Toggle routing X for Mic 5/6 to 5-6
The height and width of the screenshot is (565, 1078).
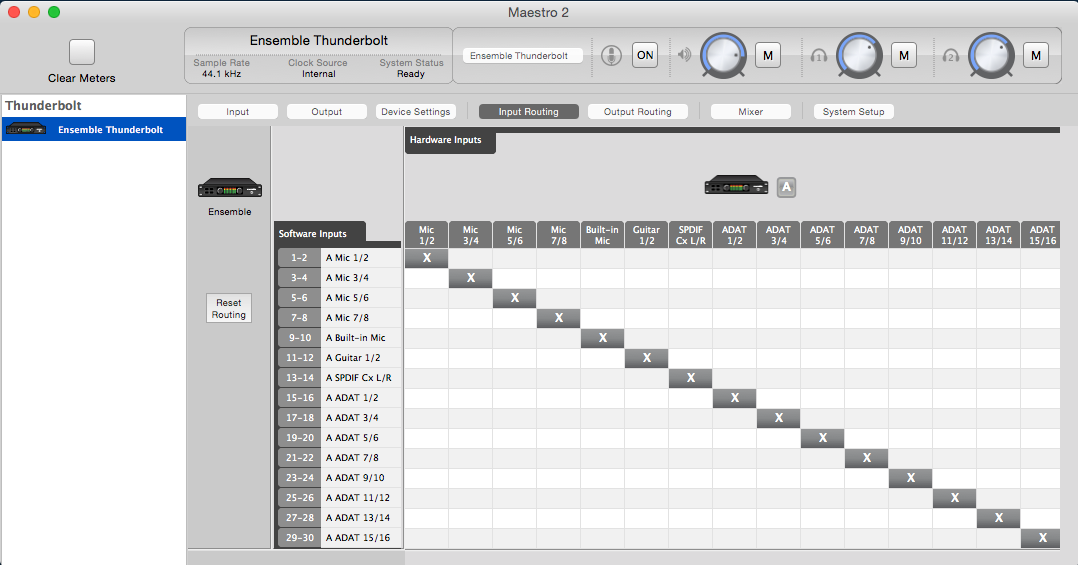coord(515,298)
